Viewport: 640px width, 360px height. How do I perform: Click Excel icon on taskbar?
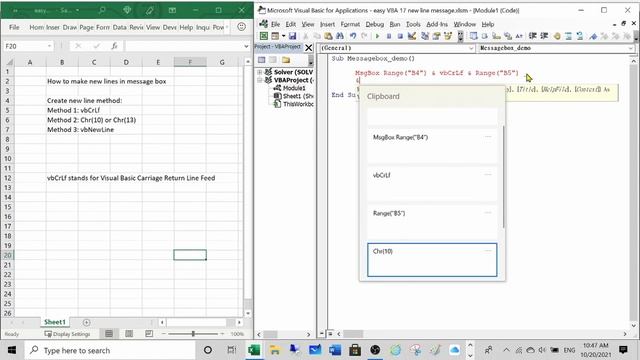coord(254,350)
